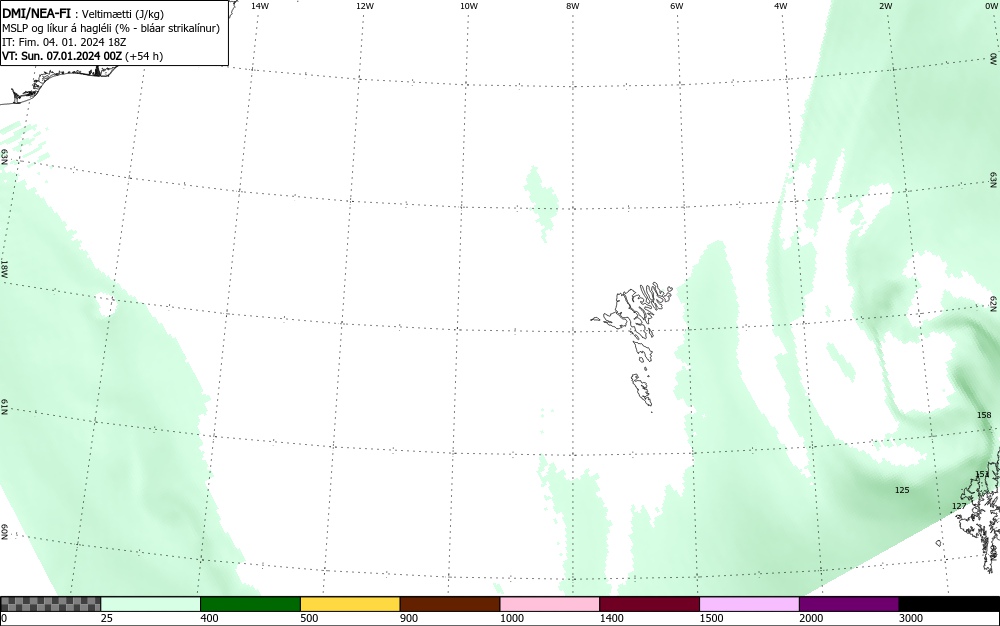
Task: Pick the light pink legend swatch
Action: click(550, 604)
